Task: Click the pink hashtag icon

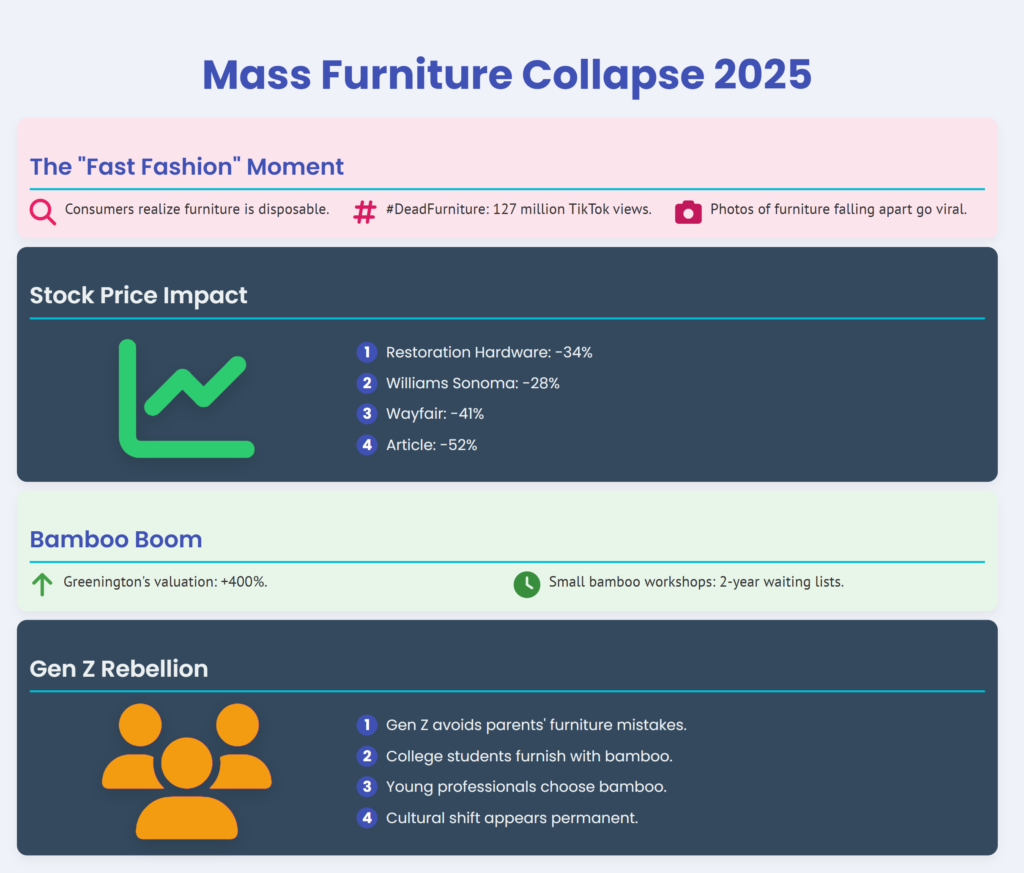Action: [365, 211]
